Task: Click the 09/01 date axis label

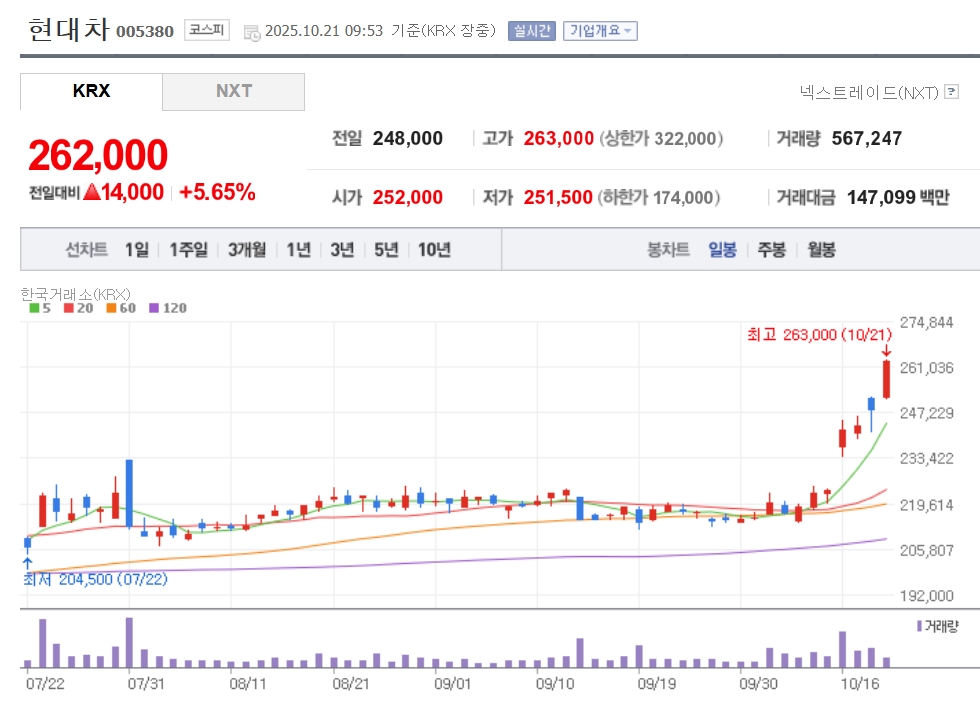Action: click(452, 684)
